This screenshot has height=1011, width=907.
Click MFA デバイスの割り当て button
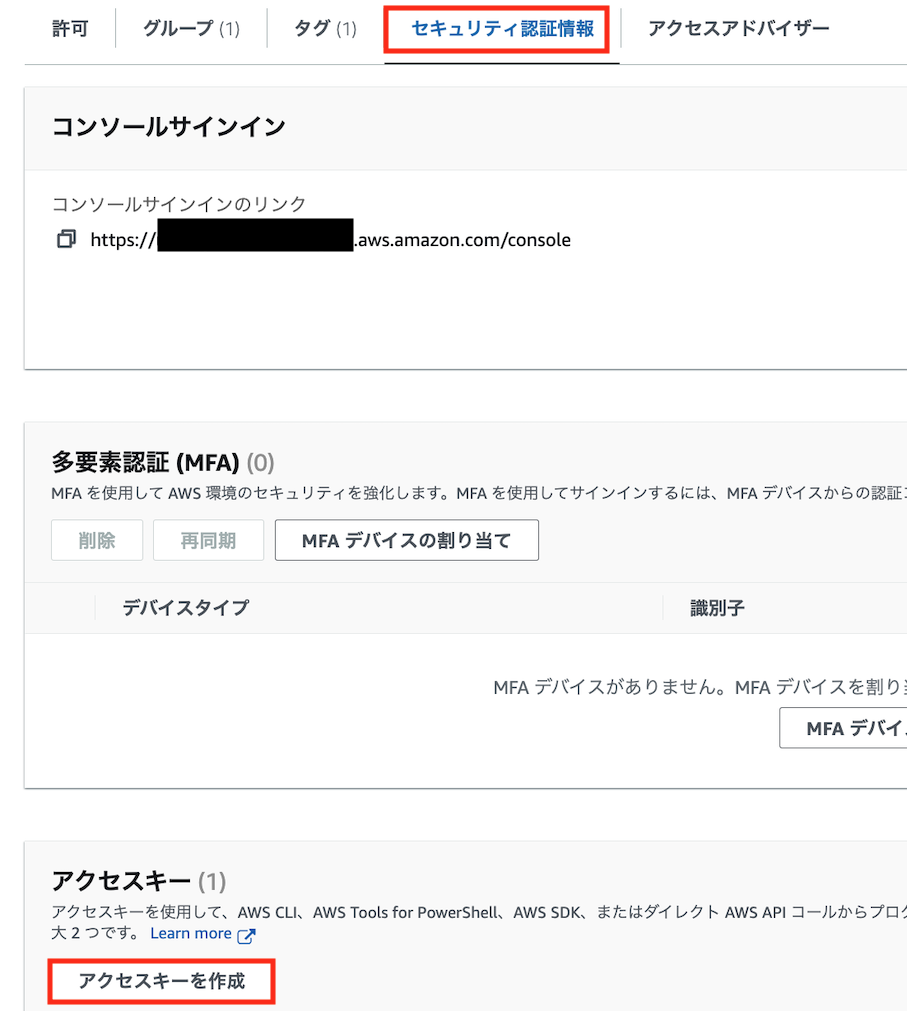coord(406,540)
